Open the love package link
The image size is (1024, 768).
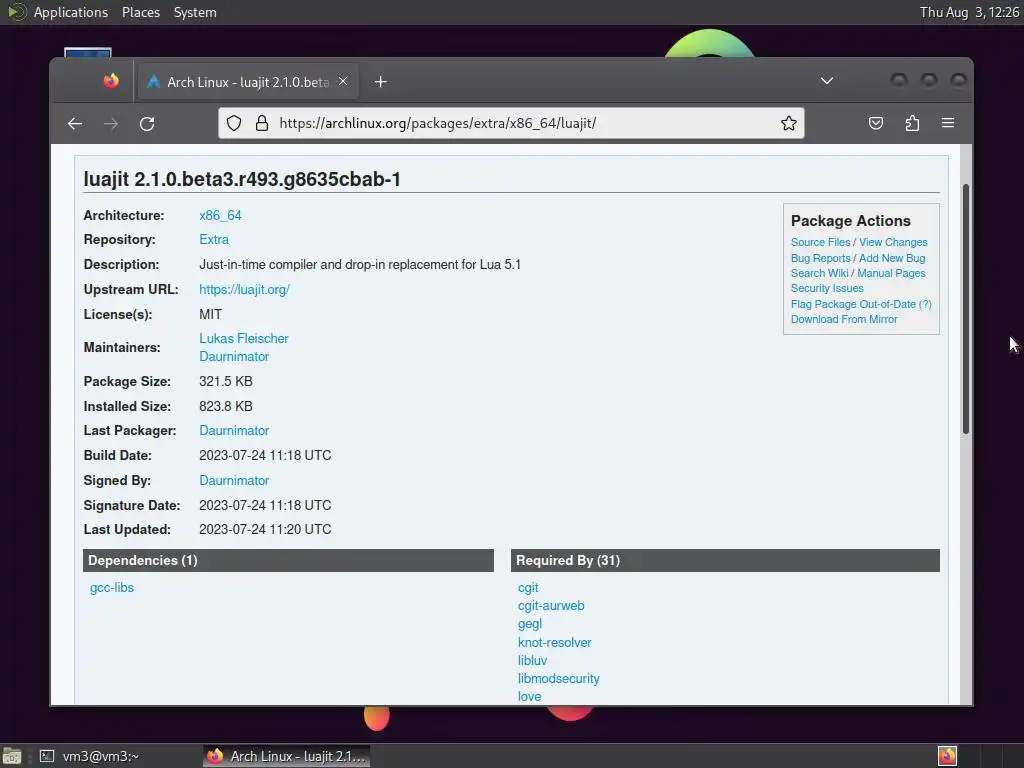tap(530, 697)
